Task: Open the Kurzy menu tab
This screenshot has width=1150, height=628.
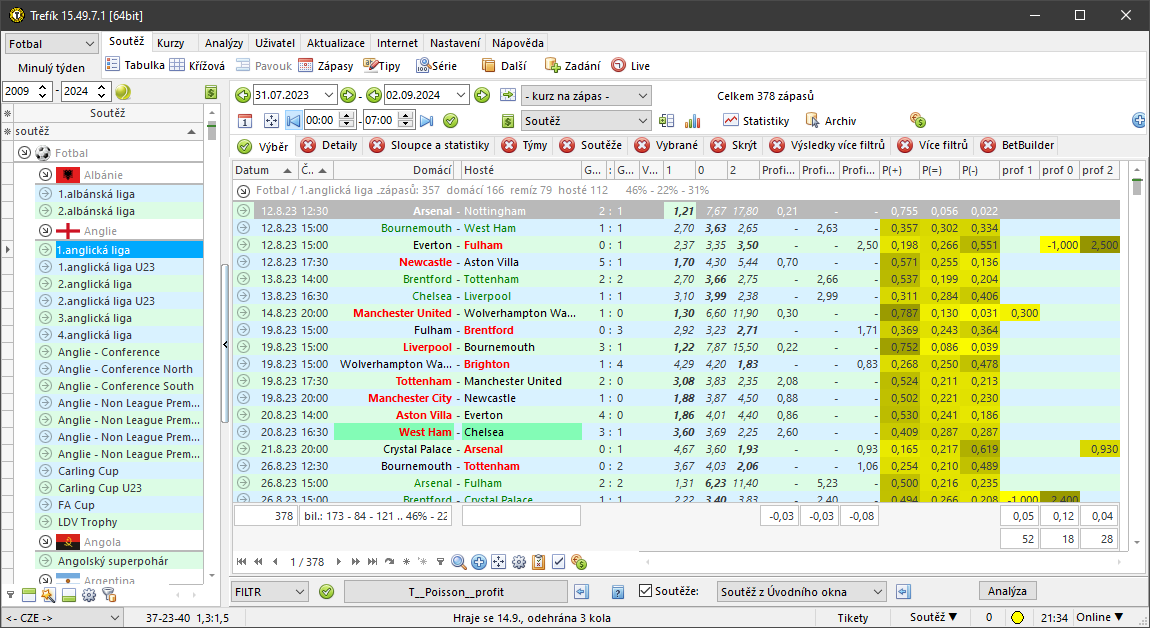Action: [x=171, y=43]
